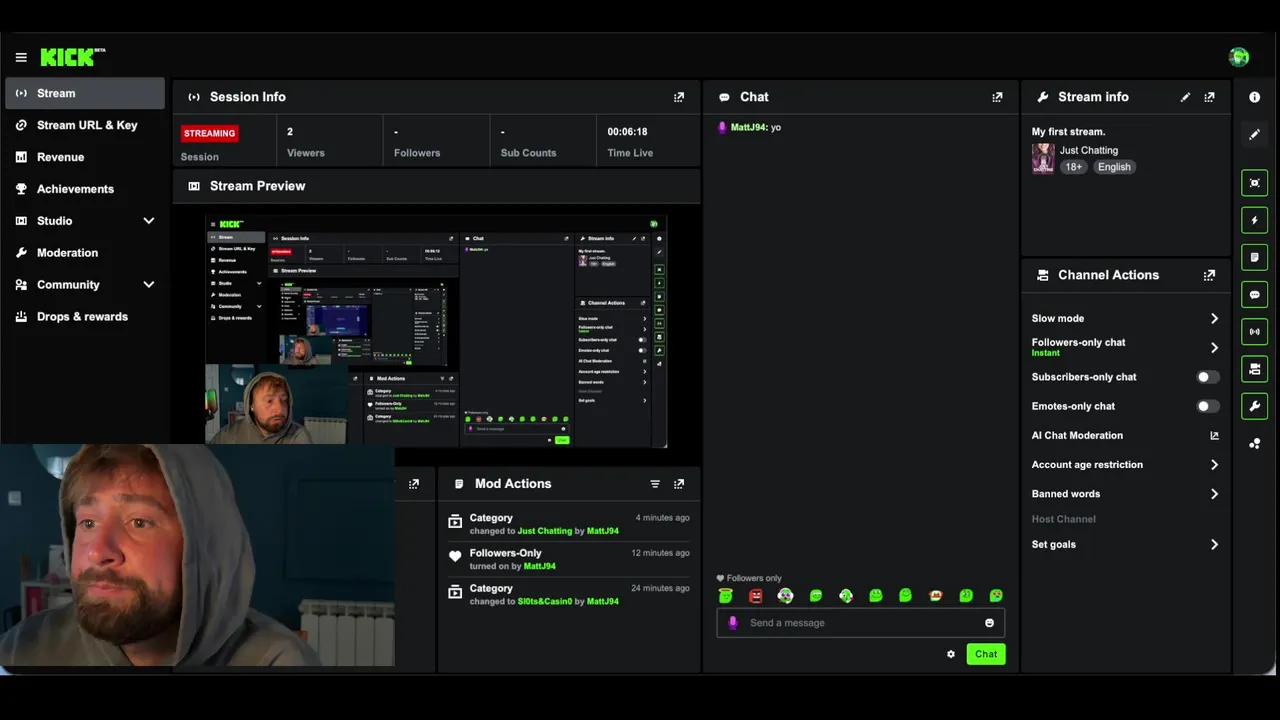Pop out the Channel Actions panel
The image size is (1280, 720).
(x=1209, y=275)
